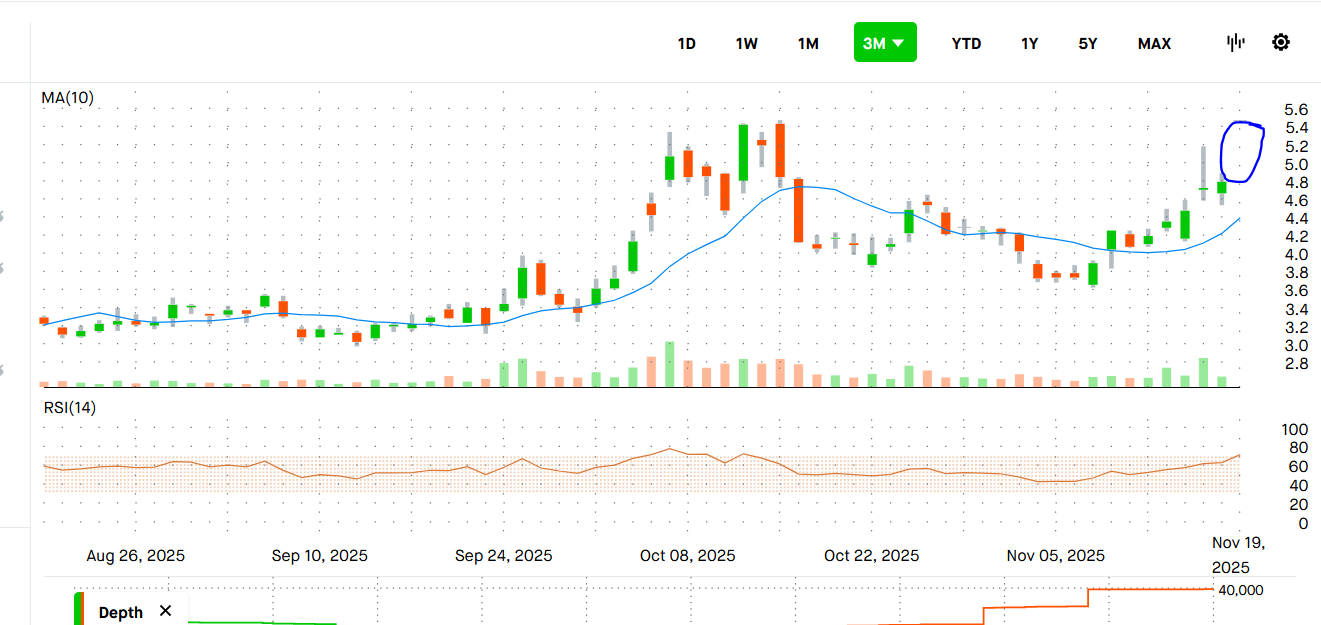Screen dimensions: 1321x625
Task: Select the 1Y time range
Action: tap(1029, 43)
